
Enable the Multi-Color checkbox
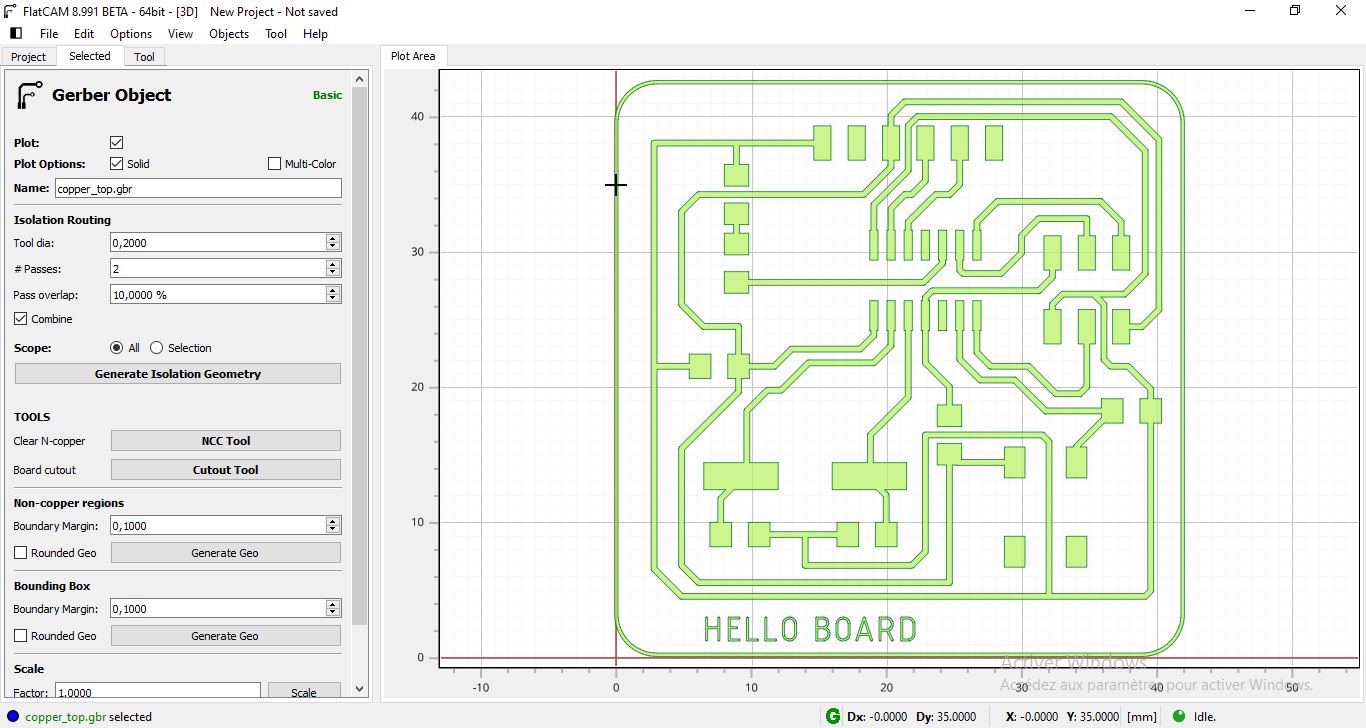click(x=275, y=164)
